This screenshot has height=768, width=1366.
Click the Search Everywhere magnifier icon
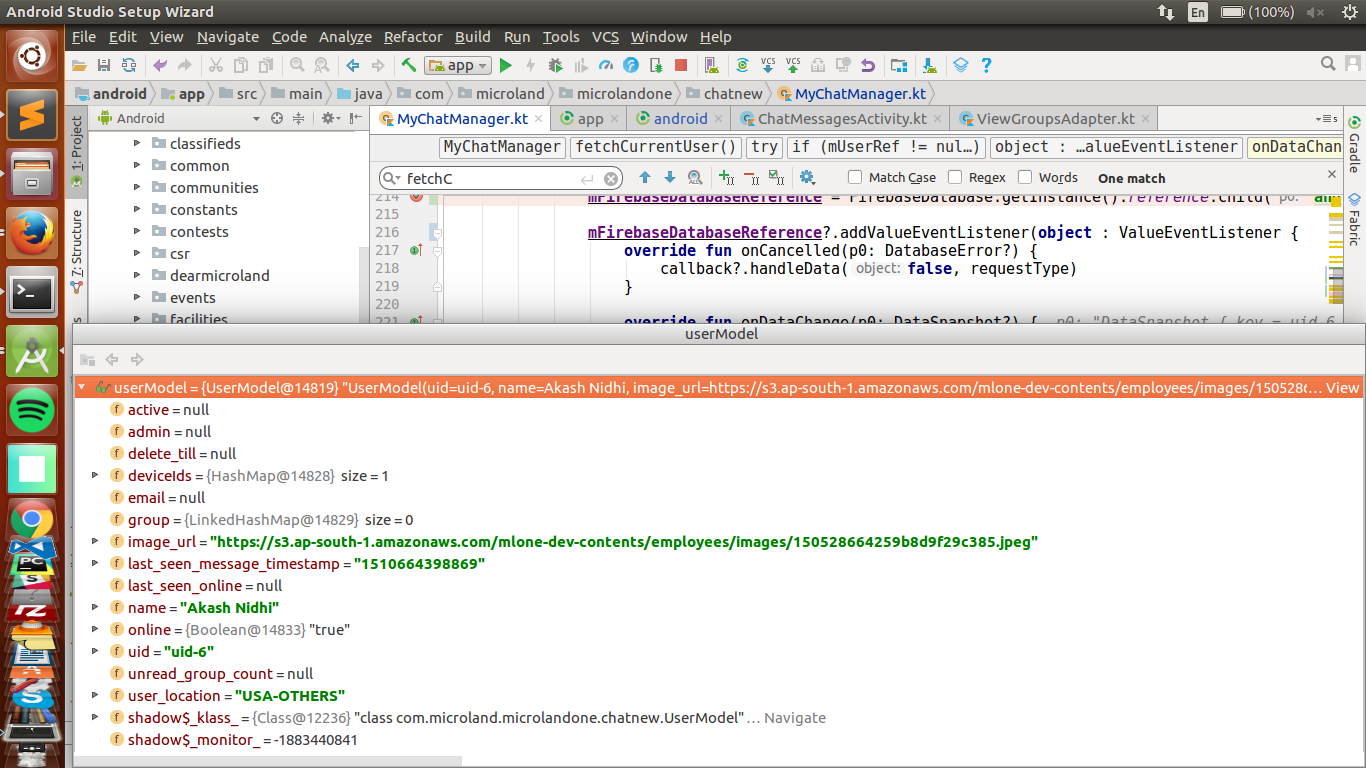(x=1328, y=64)
